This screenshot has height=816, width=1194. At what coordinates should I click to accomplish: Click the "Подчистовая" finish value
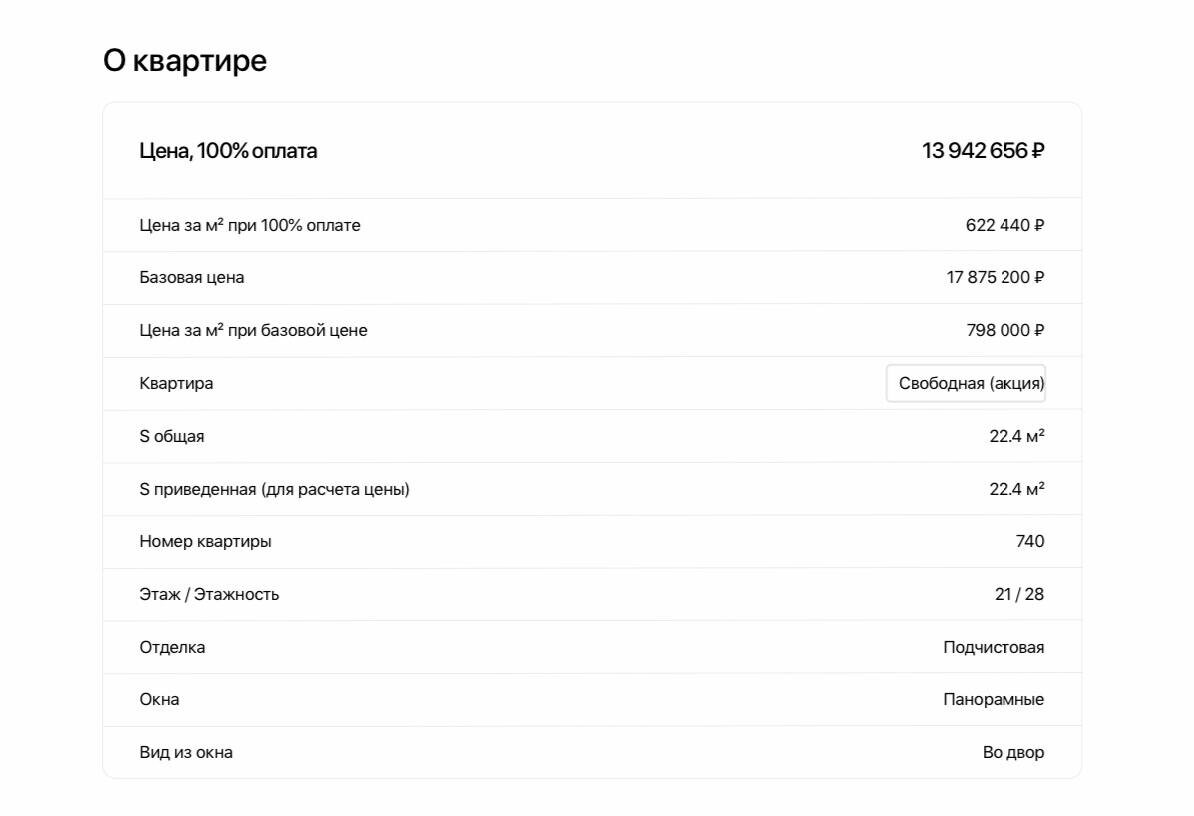click(993, 647)
